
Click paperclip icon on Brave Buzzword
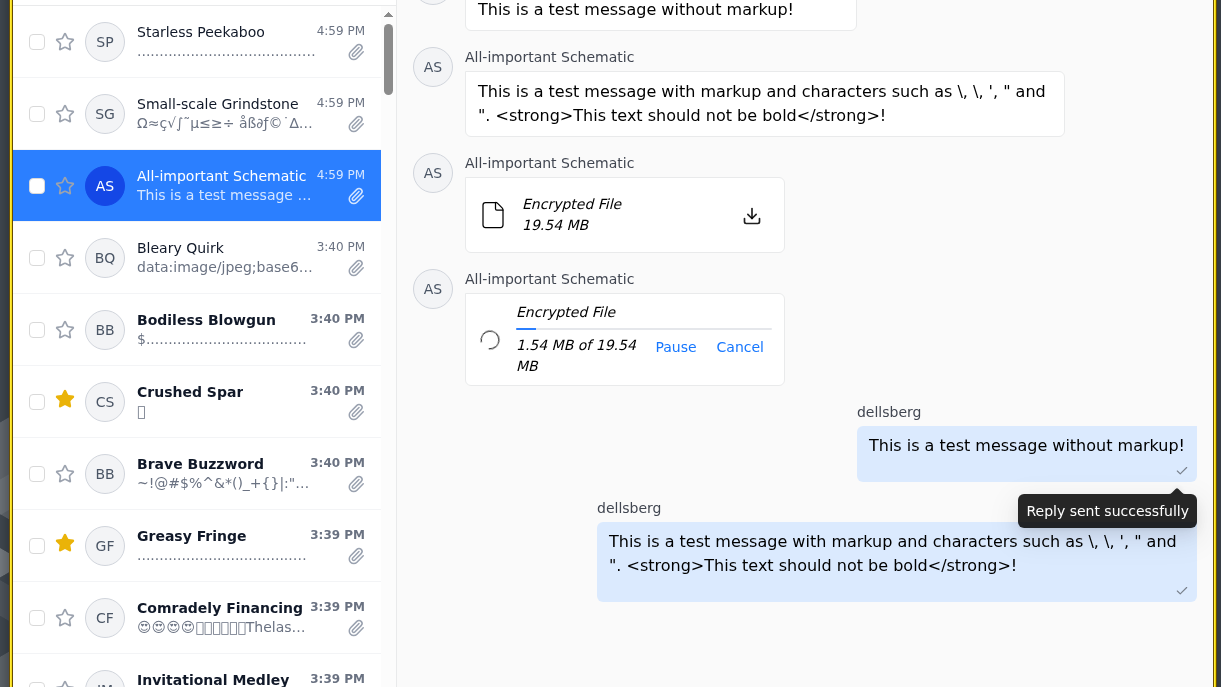[356, 484]
